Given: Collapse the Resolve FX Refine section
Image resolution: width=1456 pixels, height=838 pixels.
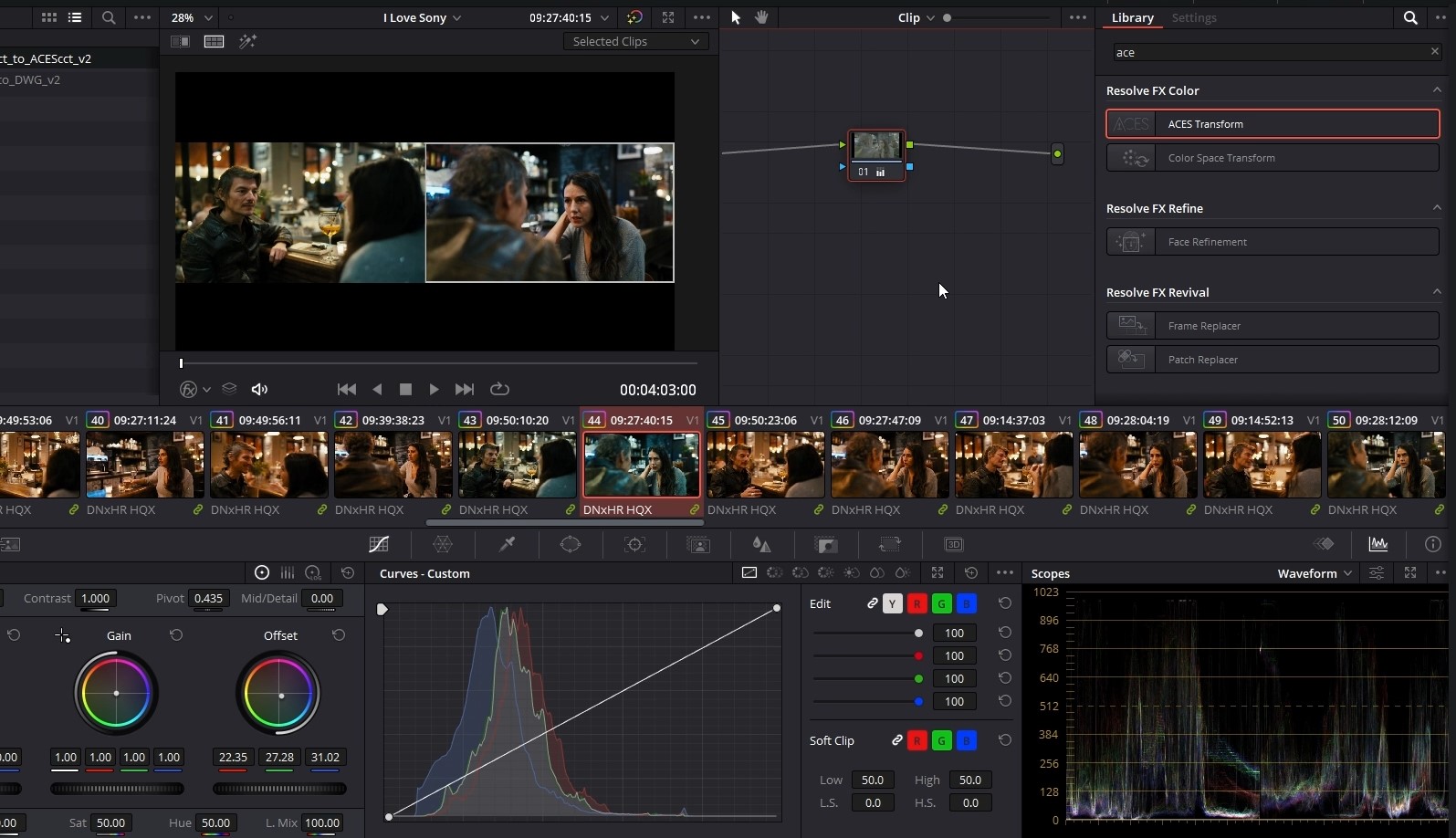Looking at the screenshot, I should coord(1437,207).
